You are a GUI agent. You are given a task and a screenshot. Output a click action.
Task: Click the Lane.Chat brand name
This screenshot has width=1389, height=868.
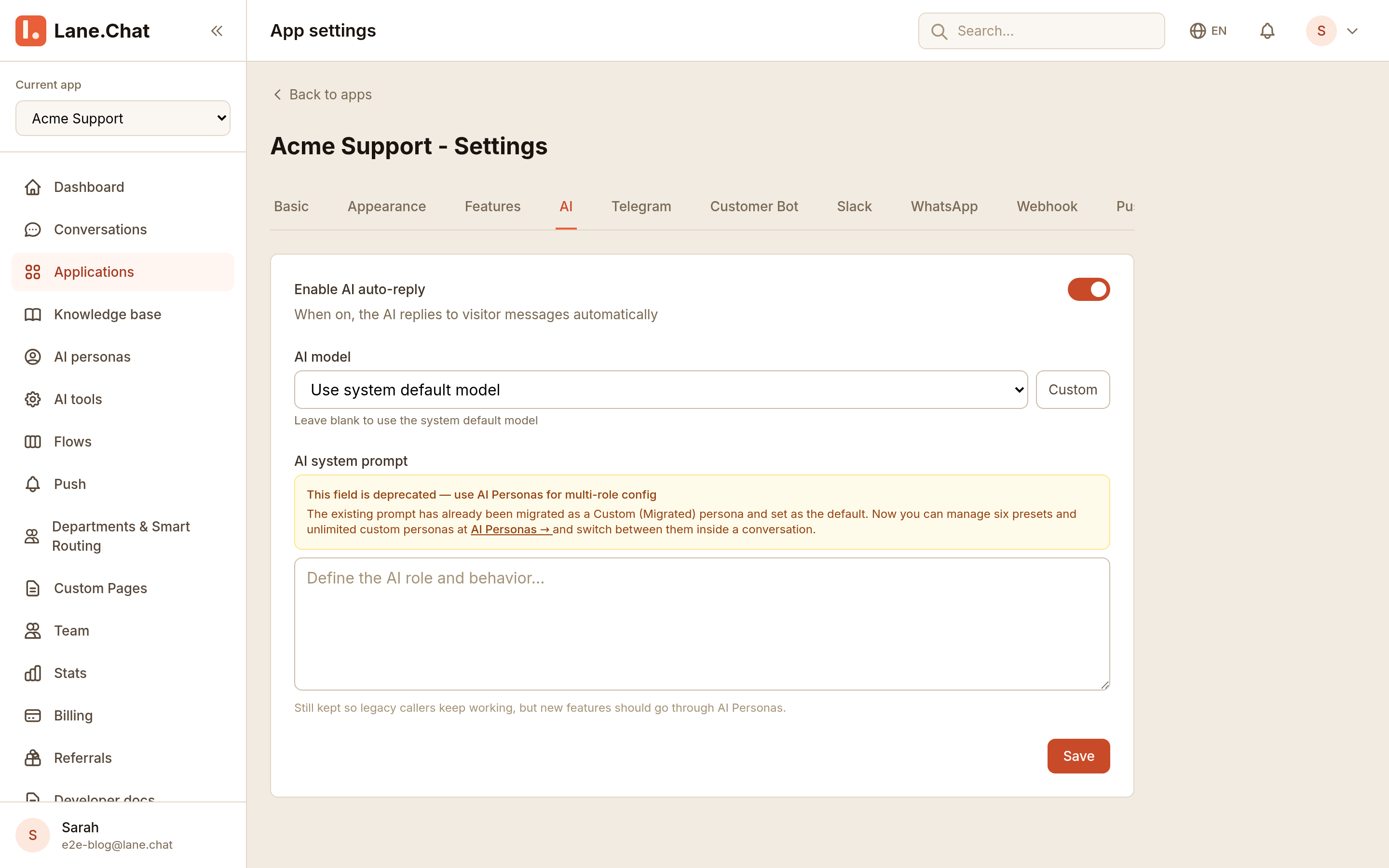click(102, 31)
